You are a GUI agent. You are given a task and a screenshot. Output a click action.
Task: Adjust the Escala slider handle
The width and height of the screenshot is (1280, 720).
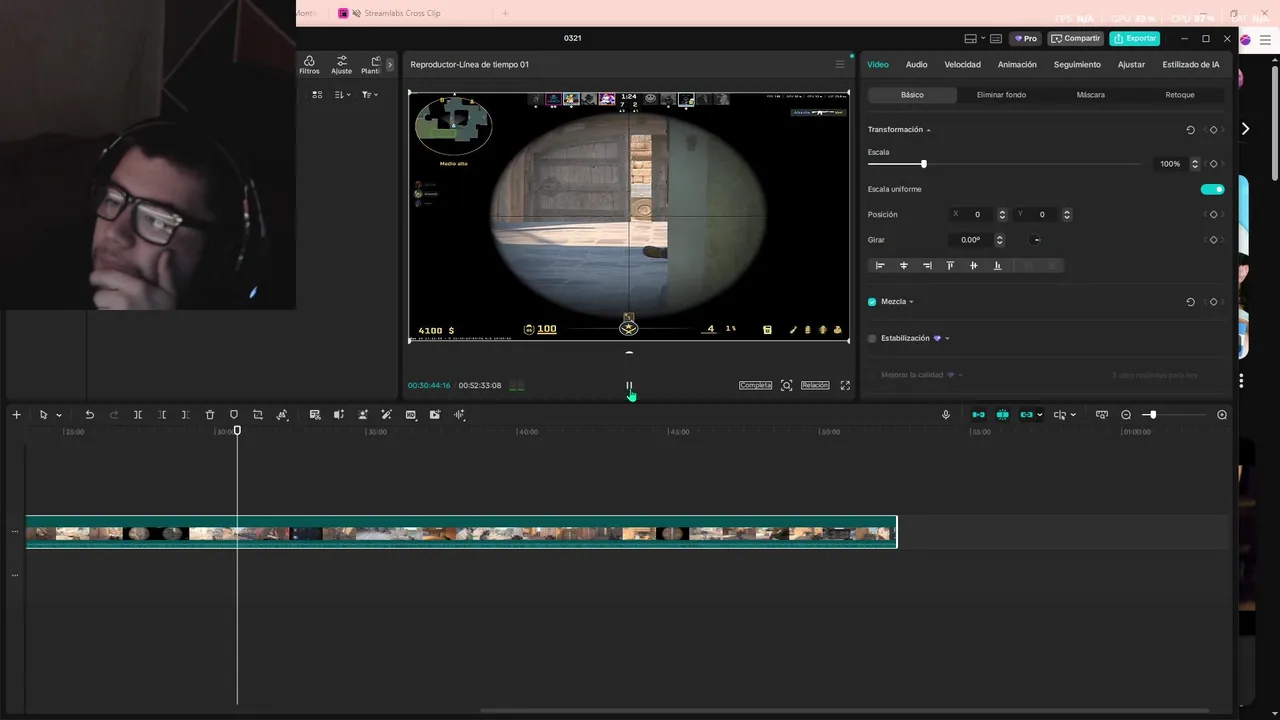pos(923,164)
